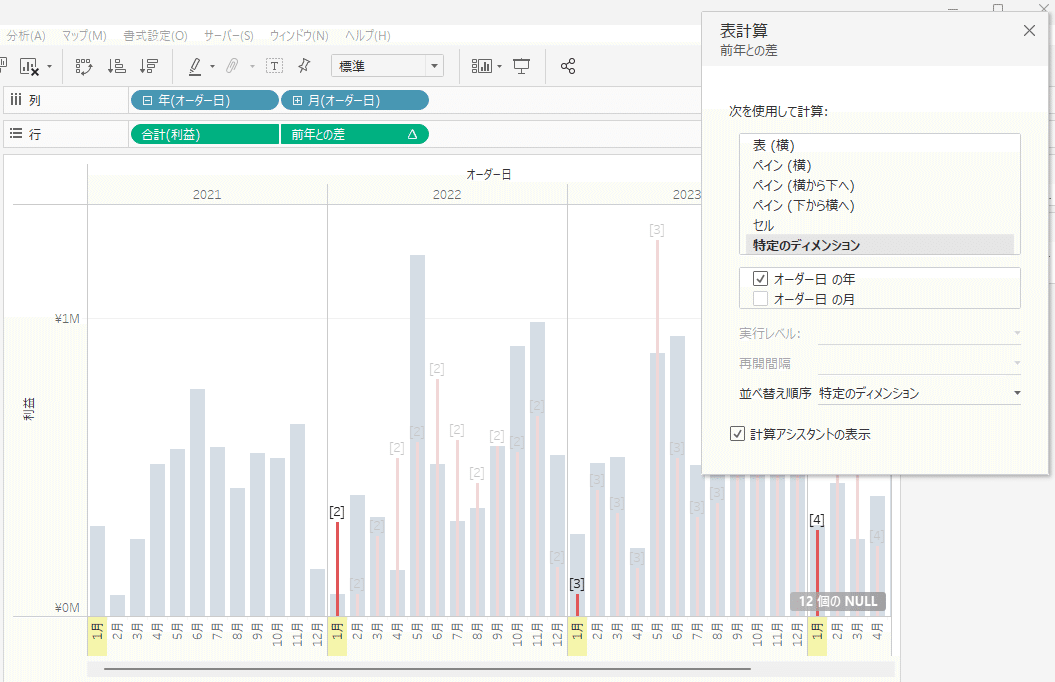Expand the 月(オーダー日) pill plus icon
Screen dimensions: 1055x682
(297, 100)
